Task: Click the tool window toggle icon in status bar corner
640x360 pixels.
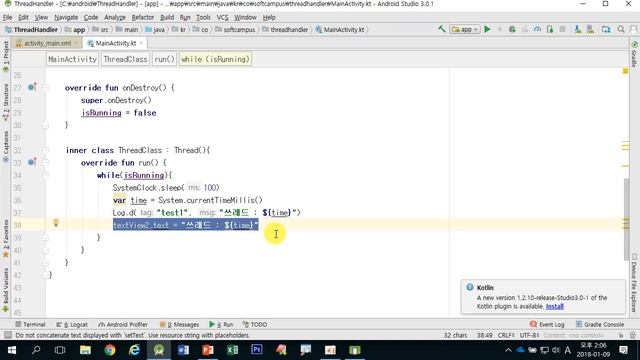Action: (8, 335)
